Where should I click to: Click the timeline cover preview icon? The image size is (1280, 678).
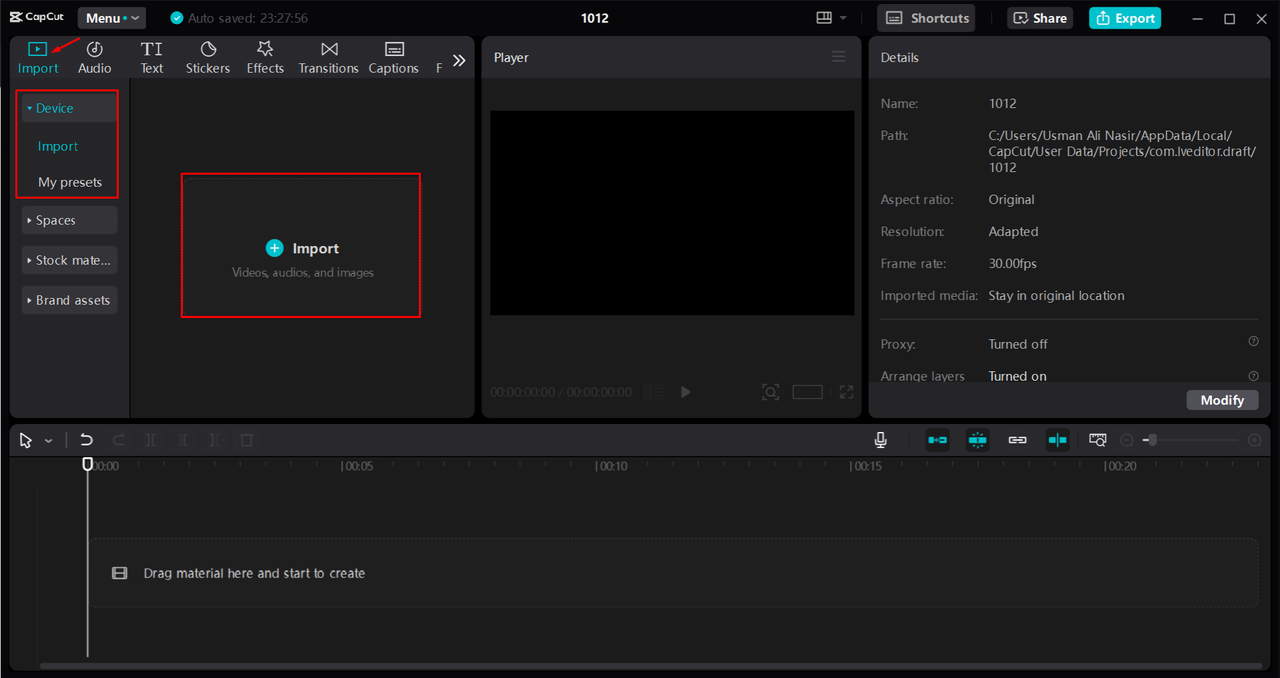coord(1097,440)
